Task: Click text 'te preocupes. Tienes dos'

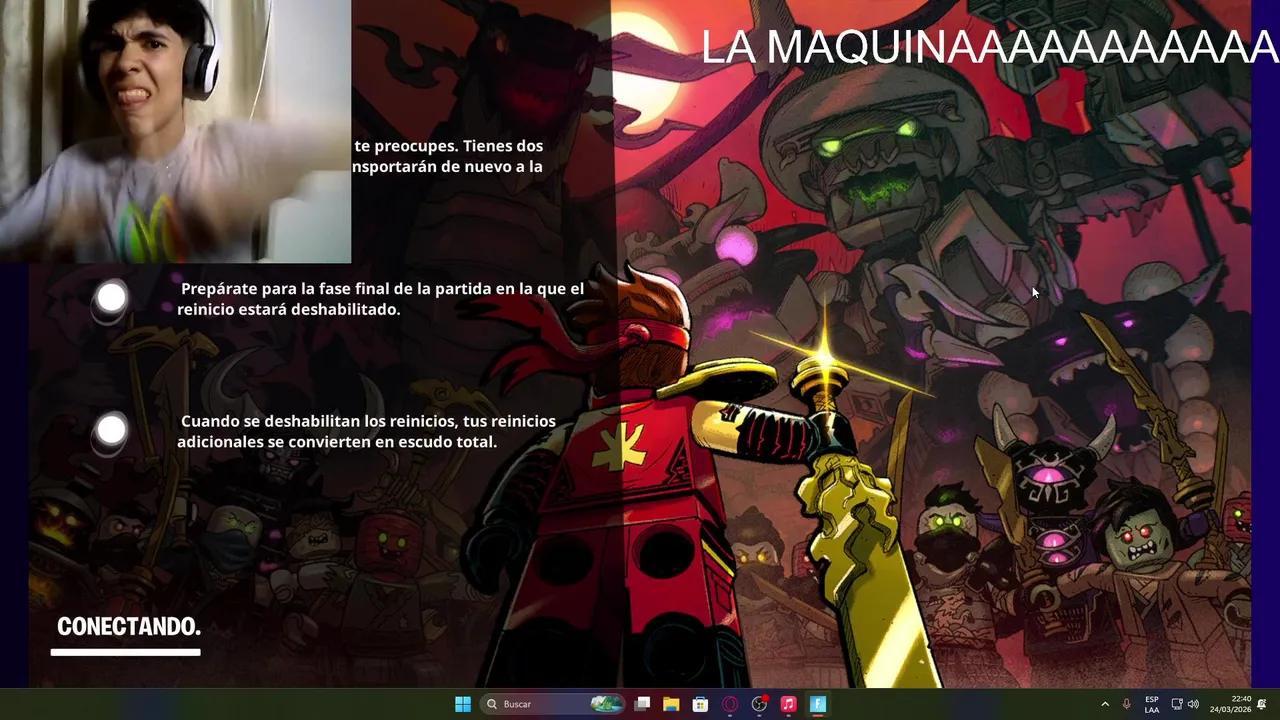Action: [x=449, y=146]
